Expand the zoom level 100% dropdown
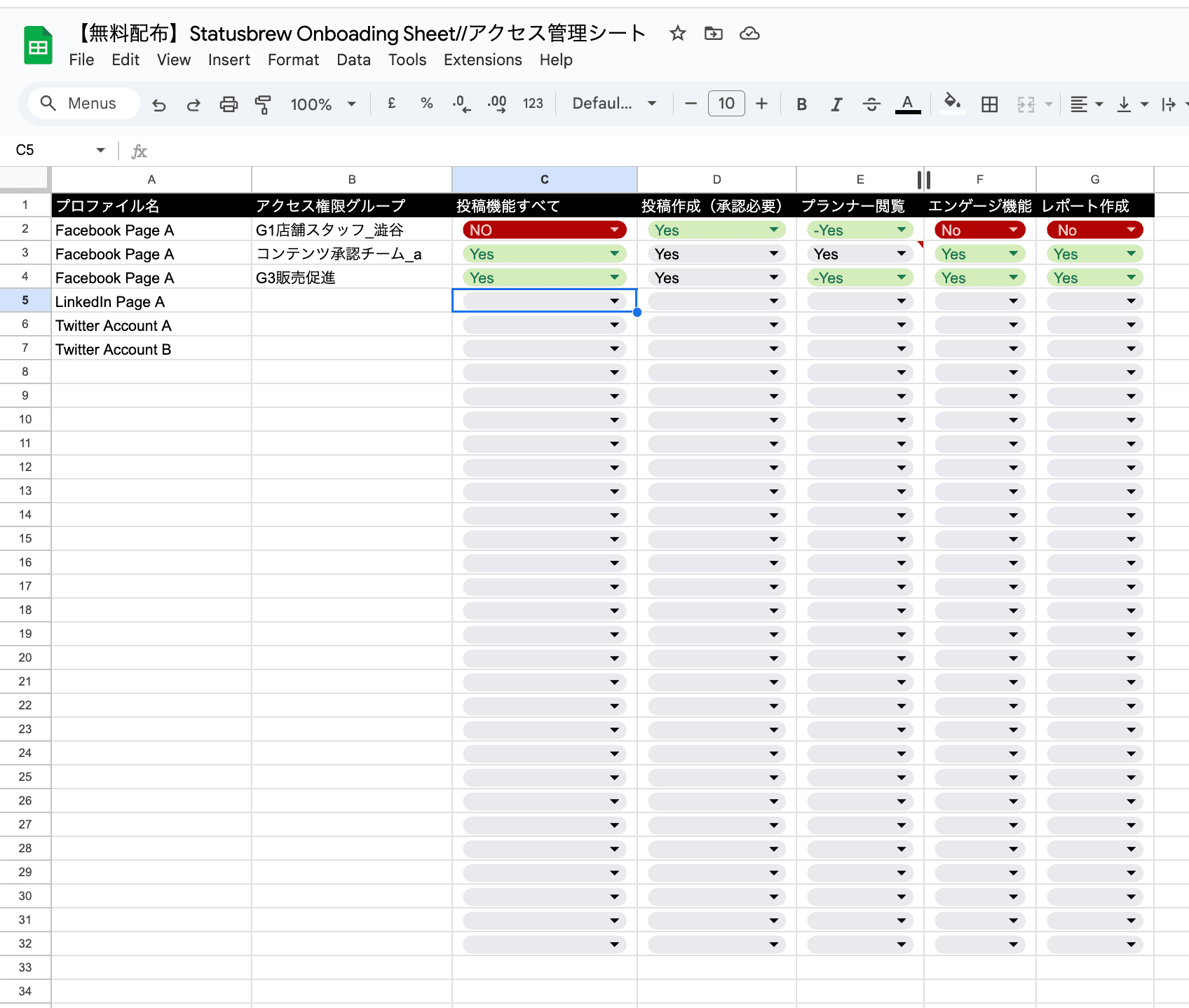 (323, 104)
